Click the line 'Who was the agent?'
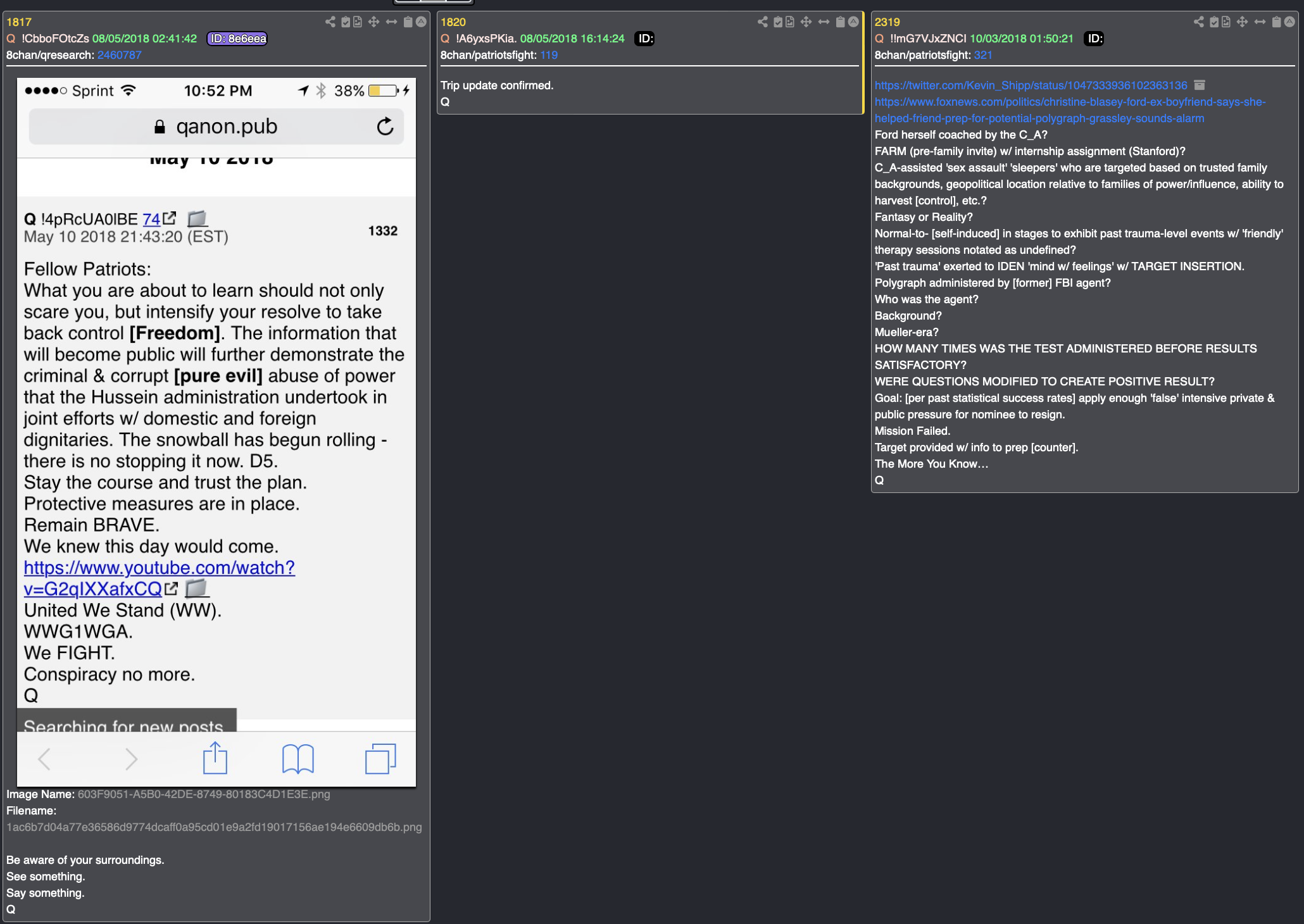Image resolution: width=1304 pixels, height=924 pixels. [x=927, y=299]
